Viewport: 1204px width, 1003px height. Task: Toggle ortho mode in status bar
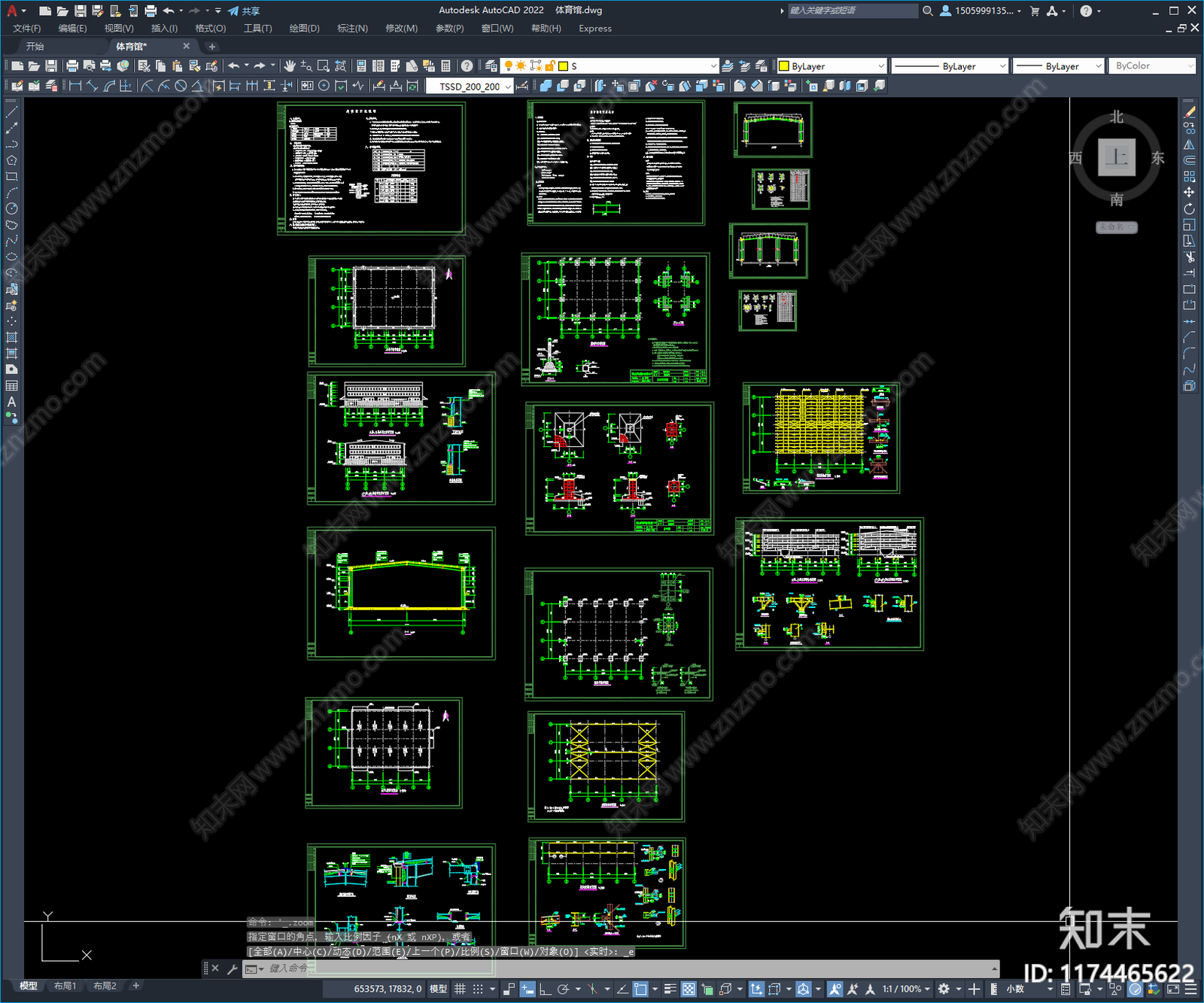click(x=545, y=989)
